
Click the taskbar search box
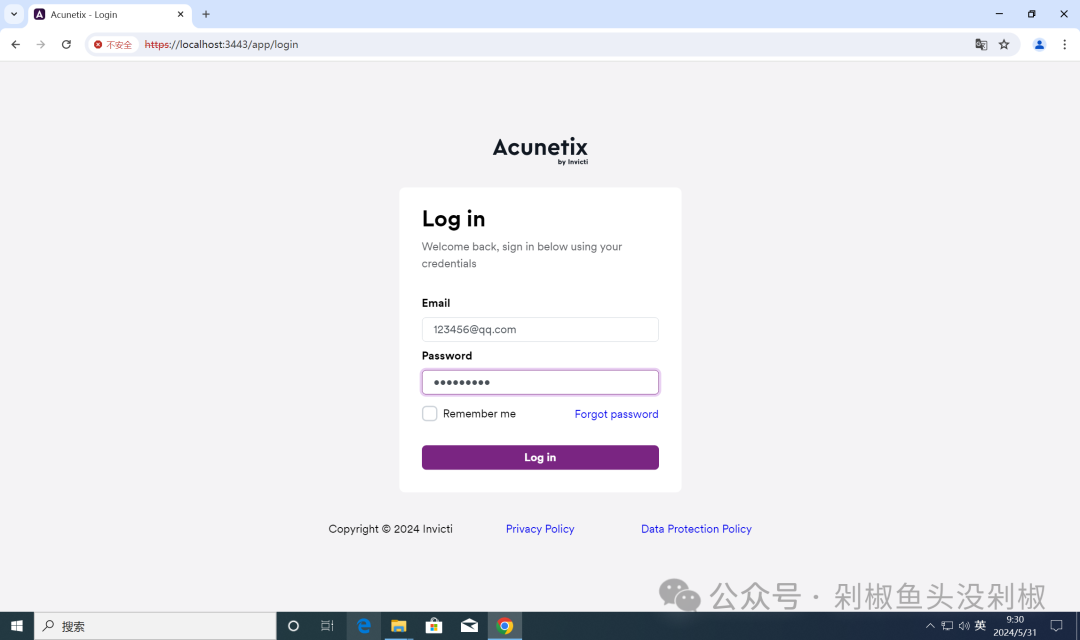coord(155,626)
